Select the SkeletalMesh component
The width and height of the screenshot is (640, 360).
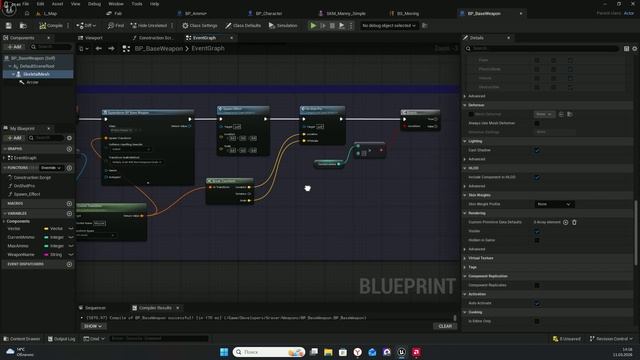[36, 74]
